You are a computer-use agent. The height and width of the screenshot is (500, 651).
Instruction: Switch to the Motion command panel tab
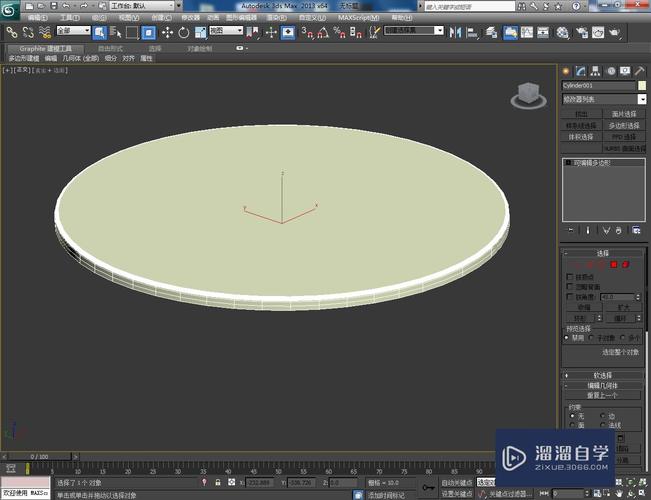(x=611, y=71)
